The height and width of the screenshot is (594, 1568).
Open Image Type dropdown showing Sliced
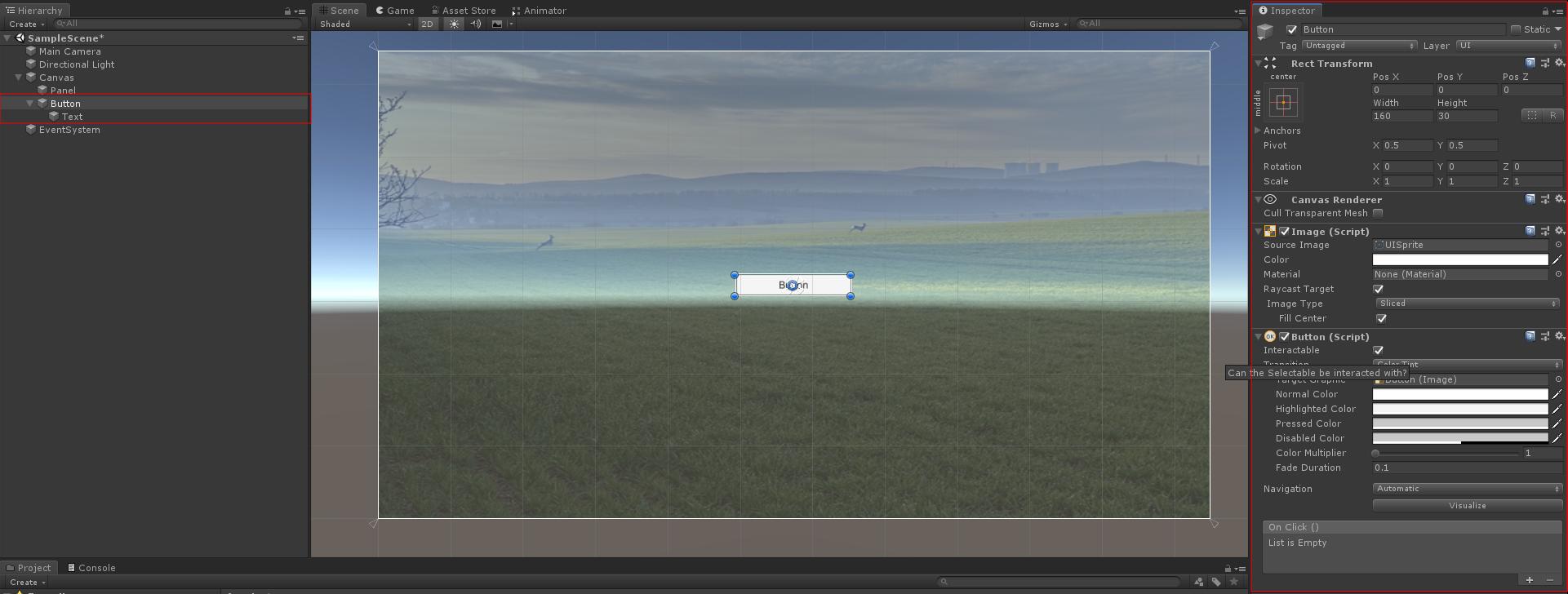(x=1468, y=304)
